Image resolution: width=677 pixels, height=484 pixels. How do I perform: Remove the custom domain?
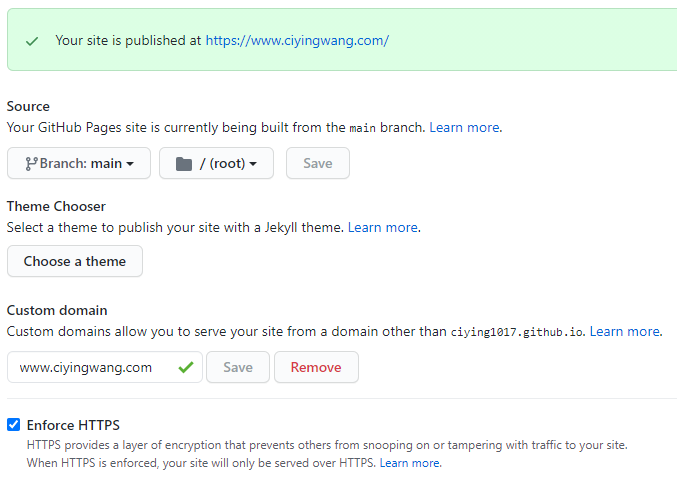click(316, 367)
